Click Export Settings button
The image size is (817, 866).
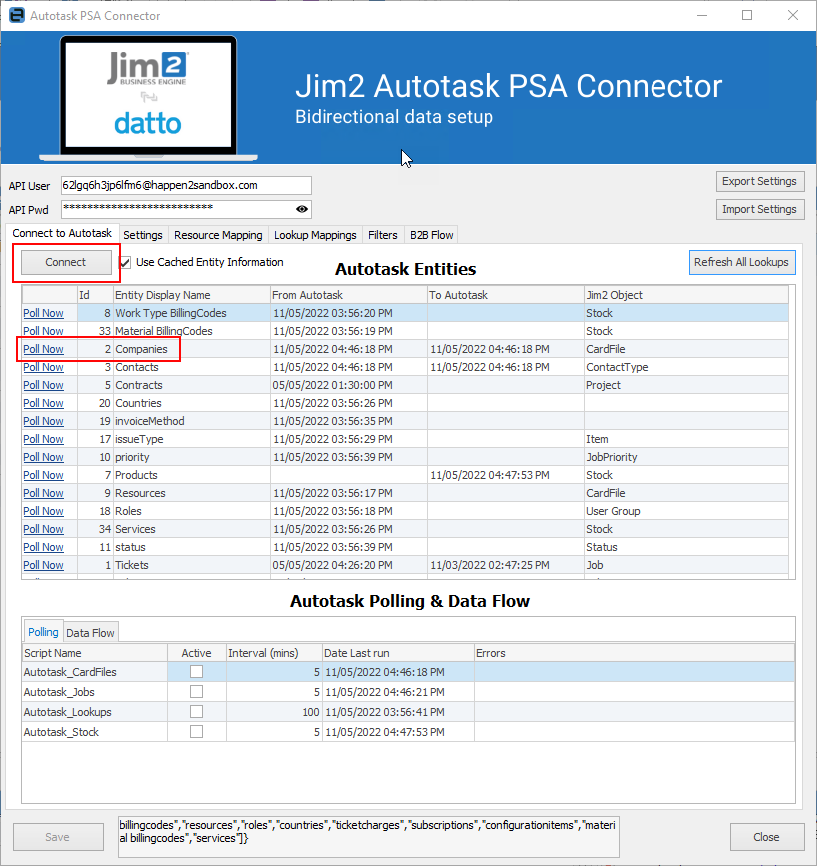coord(760,181)
